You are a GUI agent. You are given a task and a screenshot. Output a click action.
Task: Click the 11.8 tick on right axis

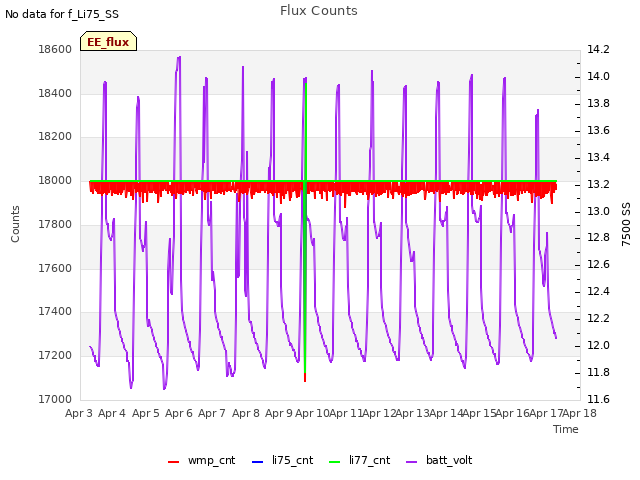point(598,372)
